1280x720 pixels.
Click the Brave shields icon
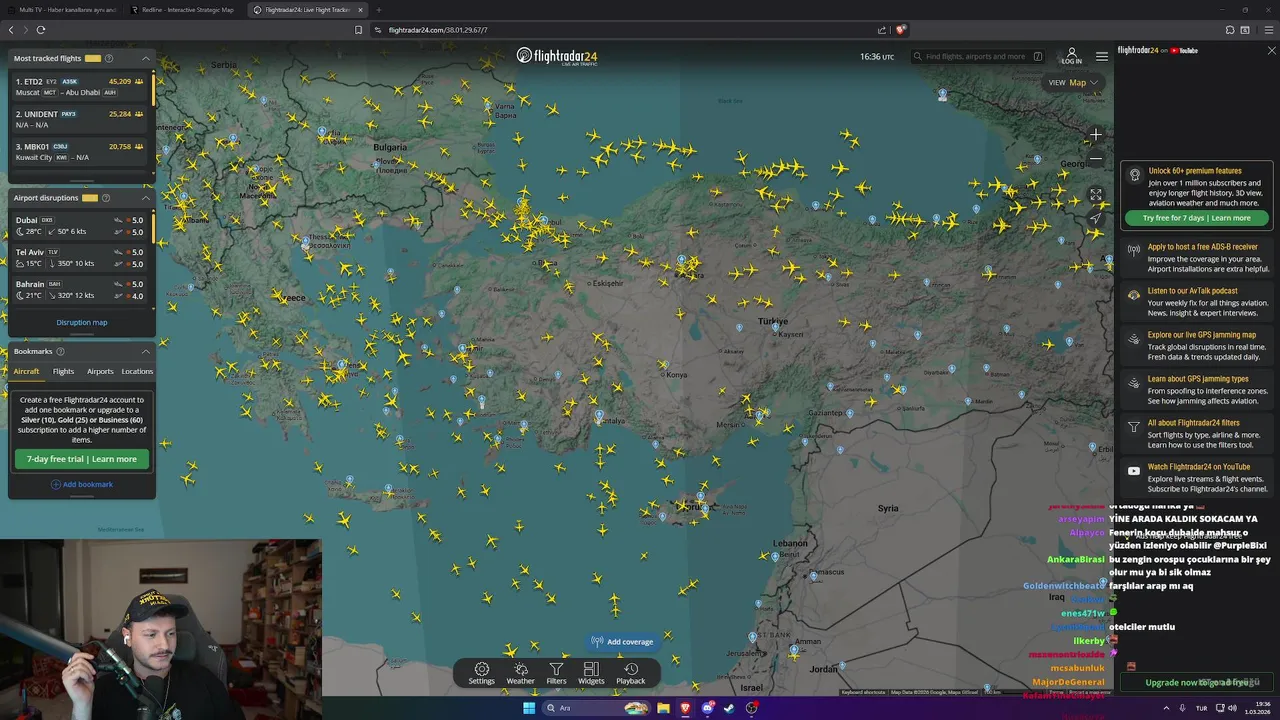[900, 30]
